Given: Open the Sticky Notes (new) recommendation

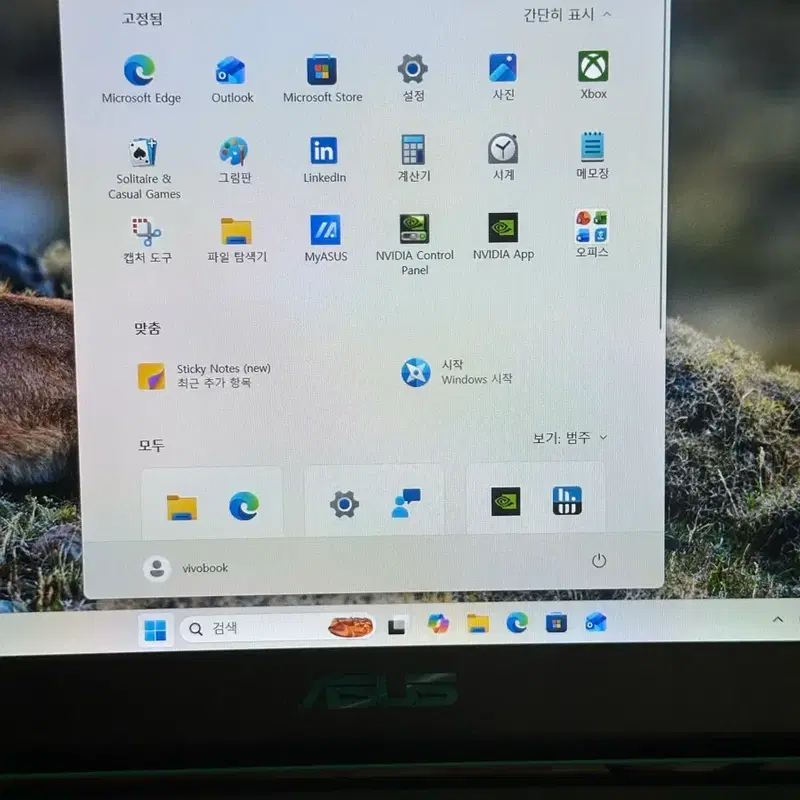Looking at the screenshot, I should [204, 376].
